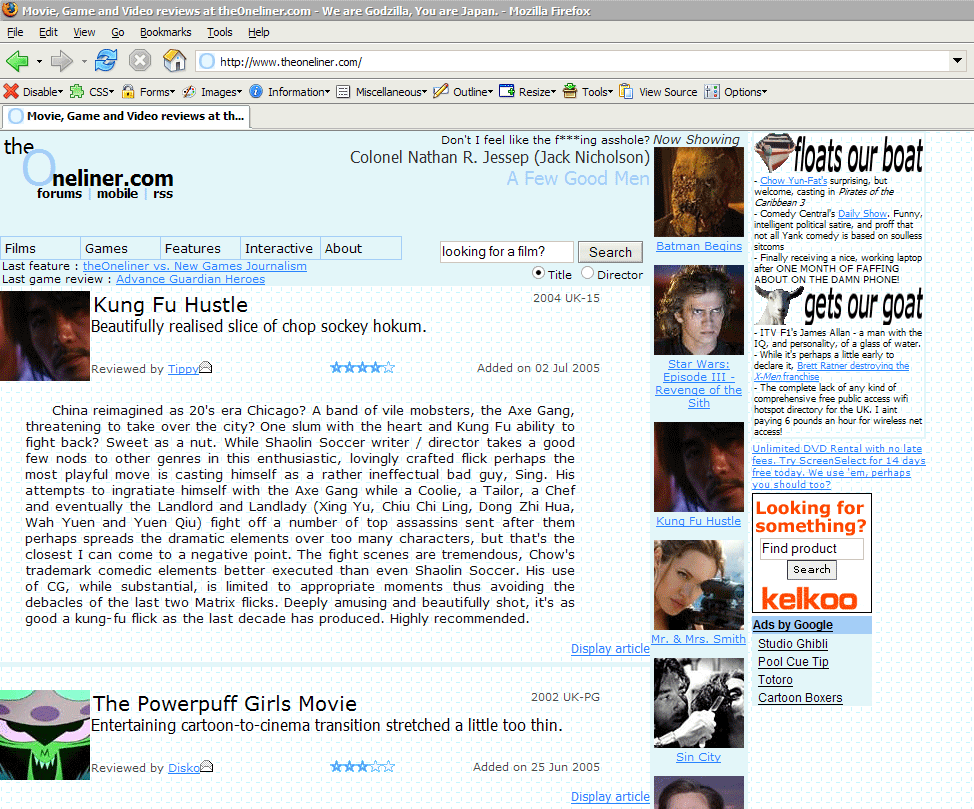Open the Games site navigation item

coord(121,248)
